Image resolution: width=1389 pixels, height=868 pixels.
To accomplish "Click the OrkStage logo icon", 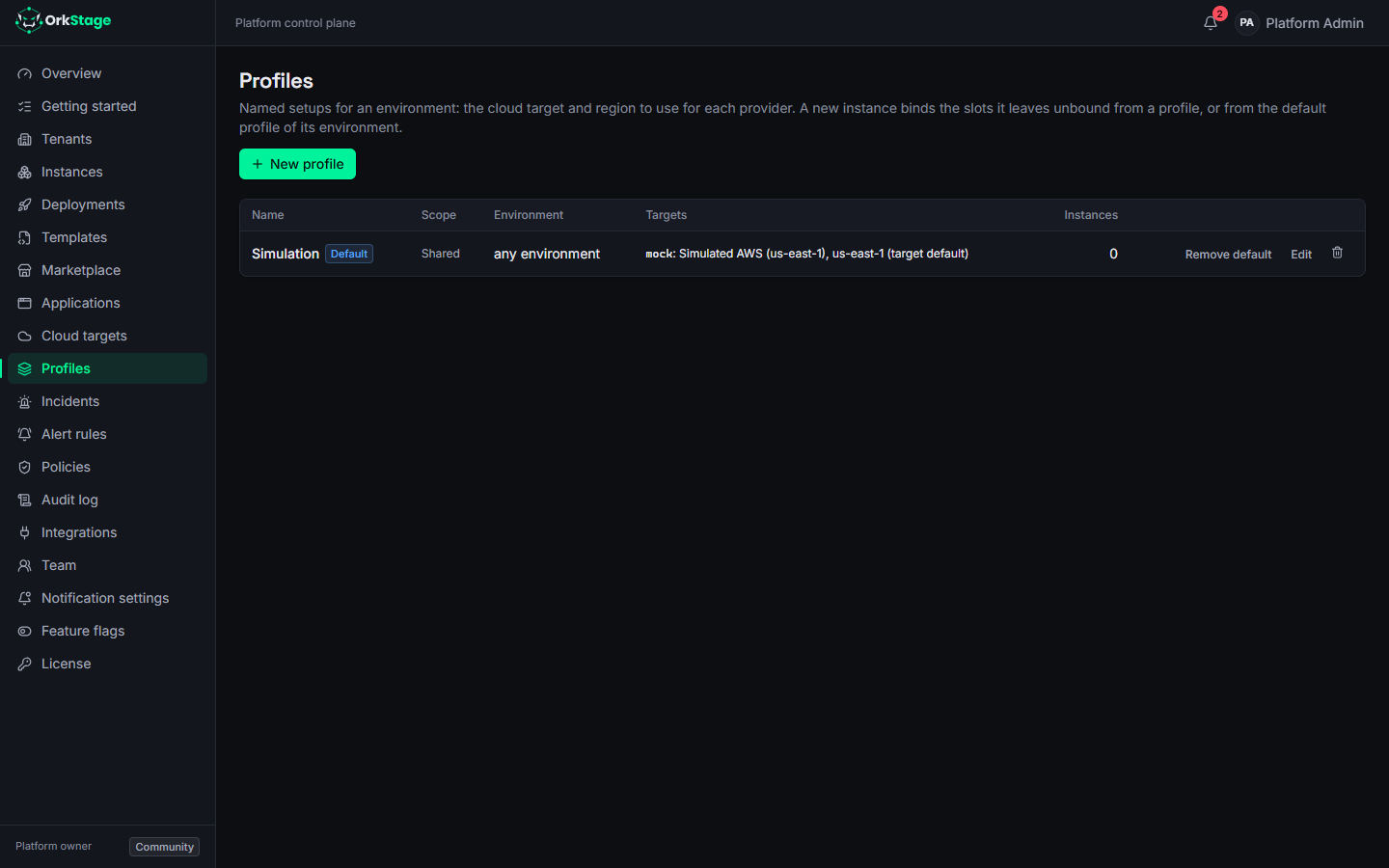I will pyautogui.click(x=29, y=20).
